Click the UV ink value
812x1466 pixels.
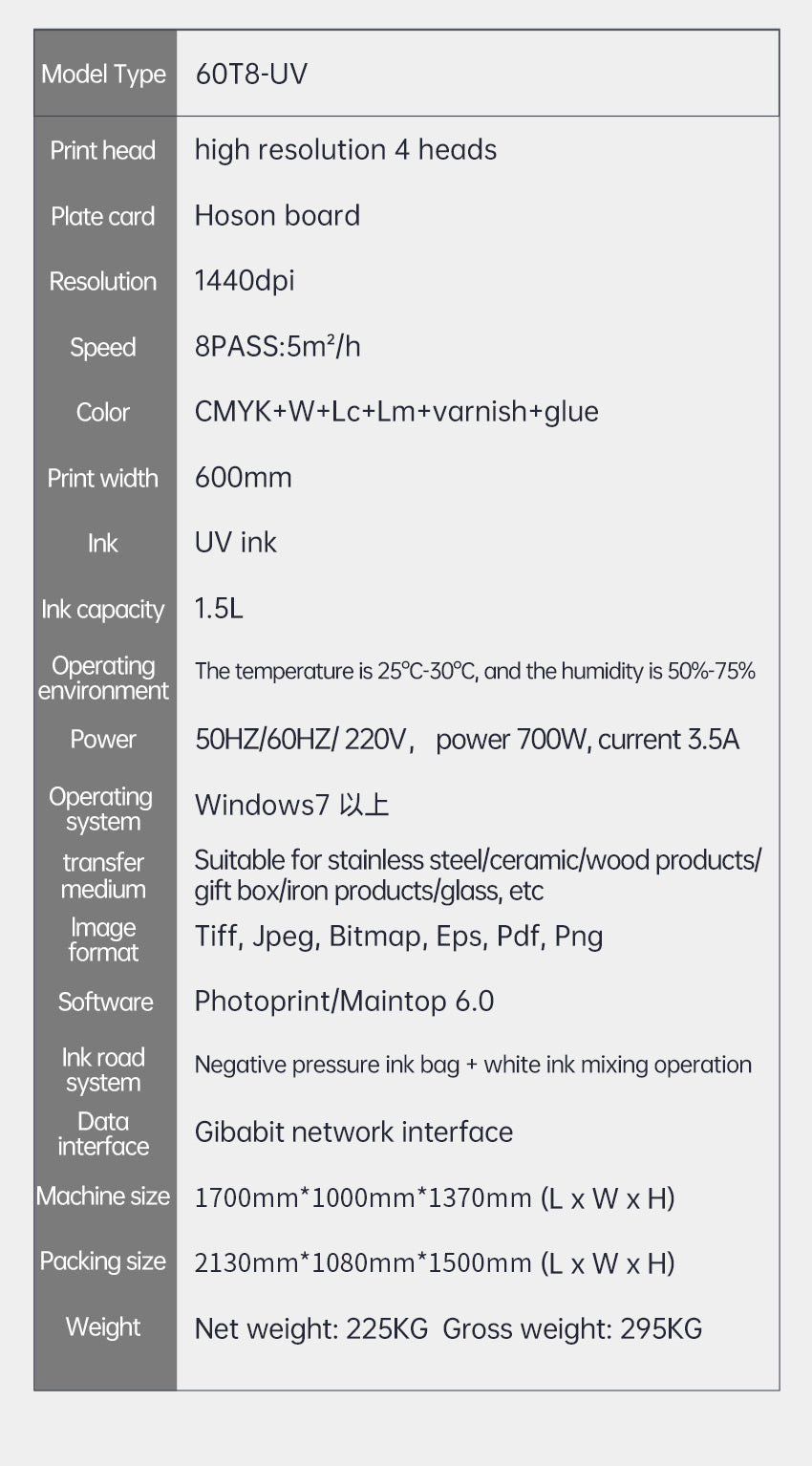click(x=236, y=543)
